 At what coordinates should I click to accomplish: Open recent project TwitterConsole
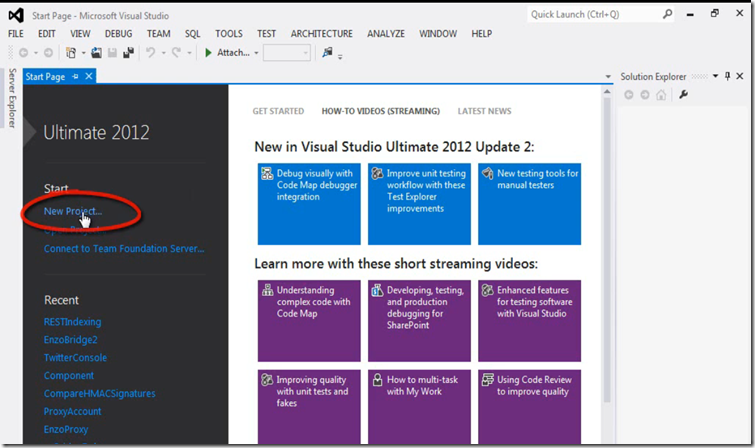click(75, 357)
